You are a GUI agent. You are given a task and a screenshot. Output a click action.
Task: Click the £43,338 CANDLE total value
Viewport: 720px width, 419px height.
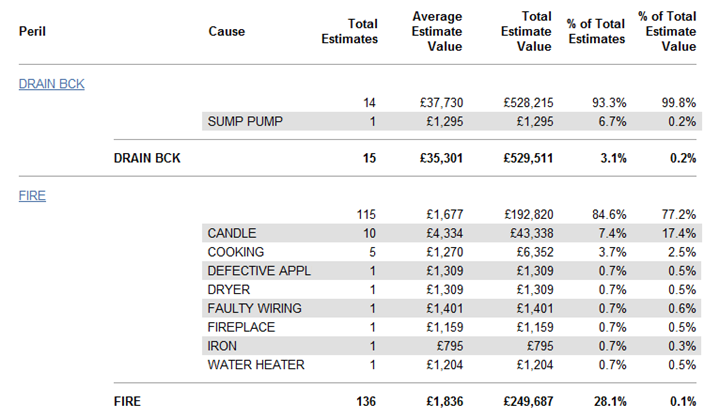(531, 233)
